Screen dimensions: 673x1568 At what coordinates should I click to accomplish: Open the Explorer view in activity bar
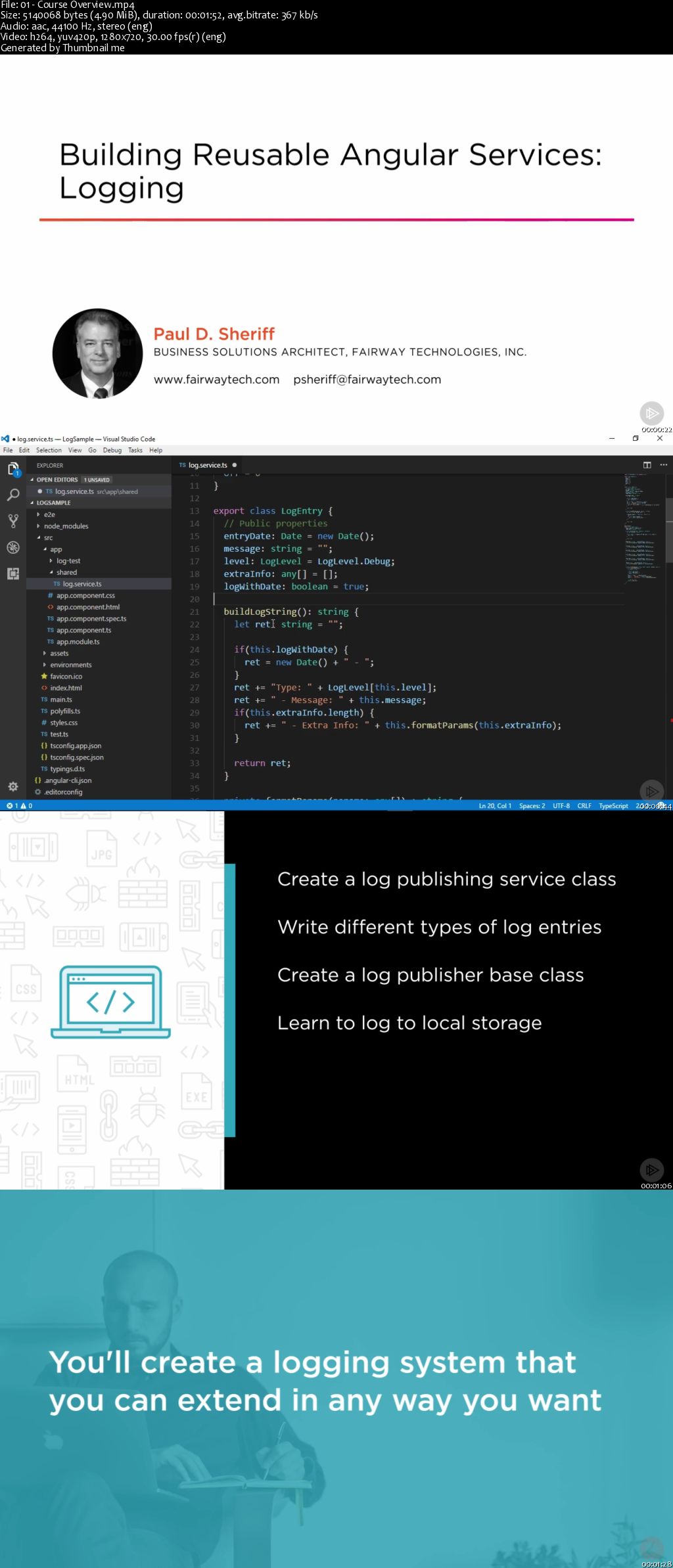[x=13, y=469]
